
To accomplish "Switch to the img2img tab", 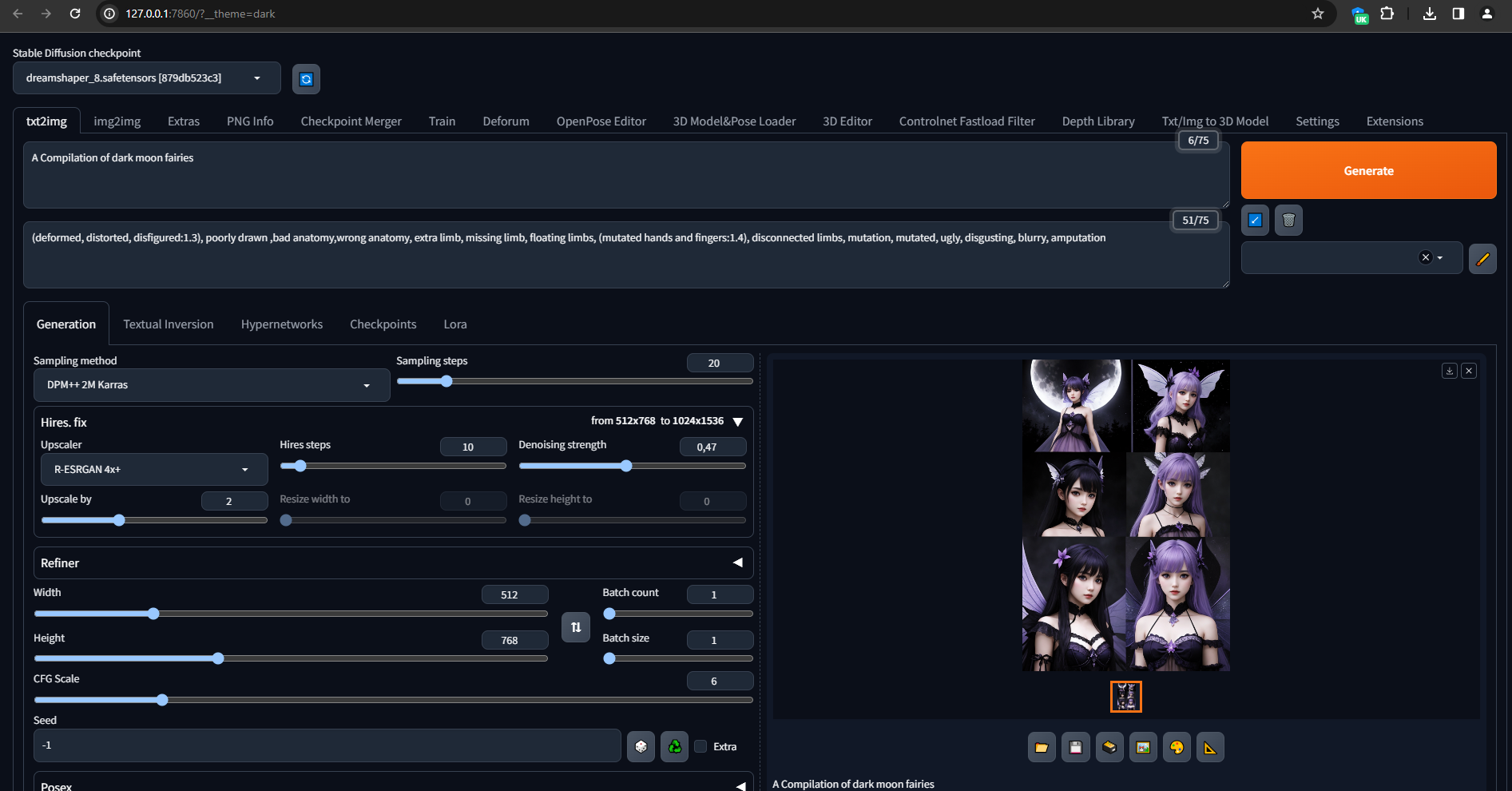I will (117, 121).
